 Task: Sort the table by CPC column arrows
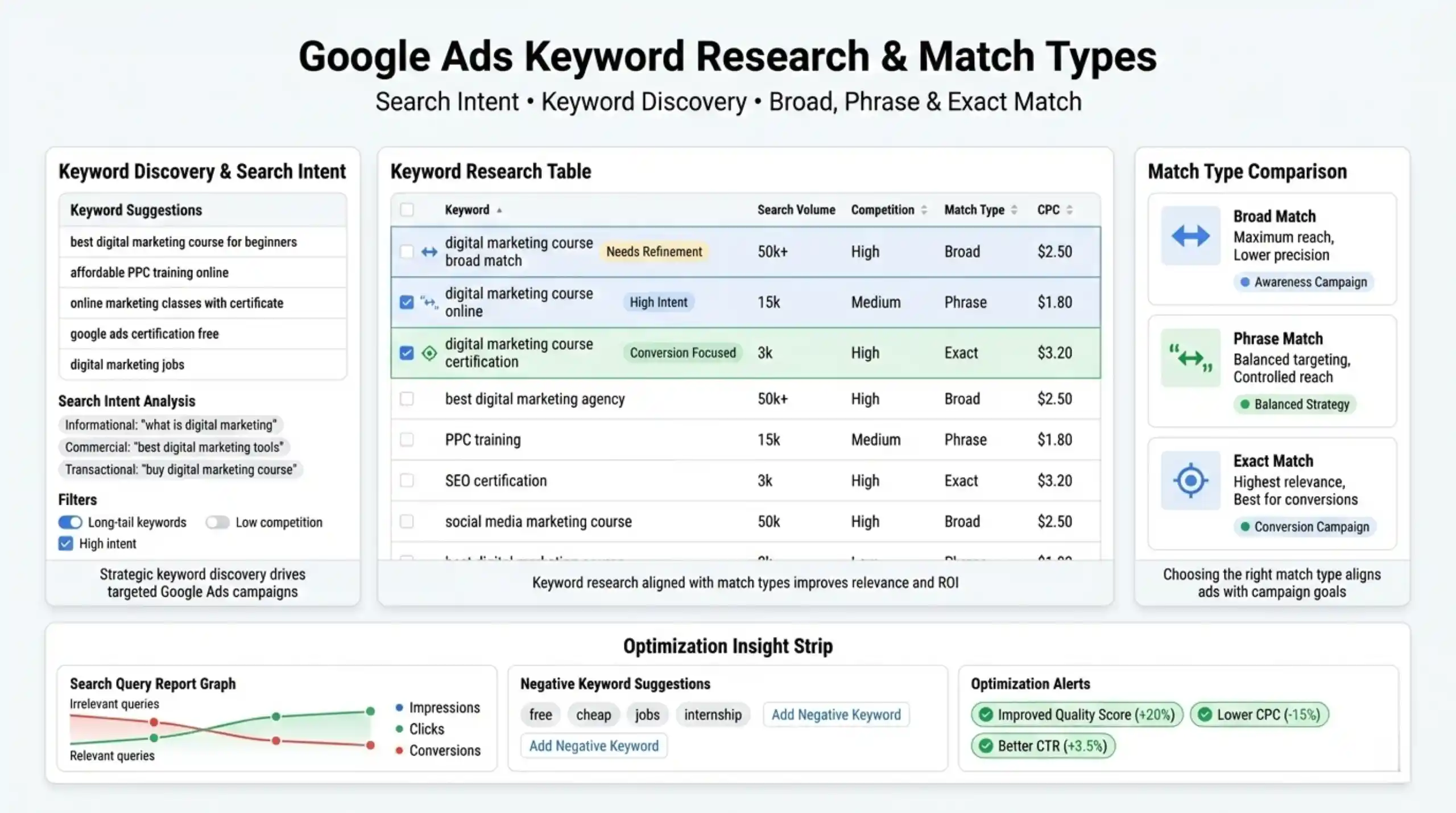1069,210
